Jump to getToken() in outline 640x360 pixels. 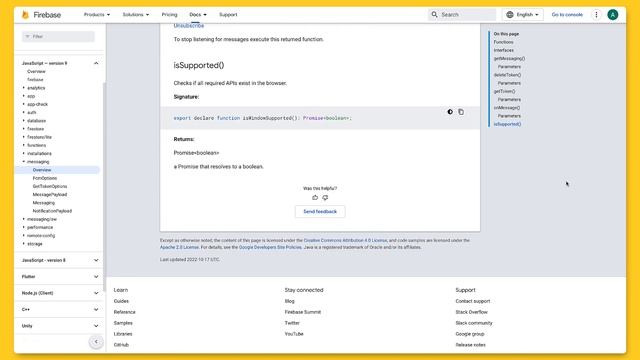coord(504,91)
